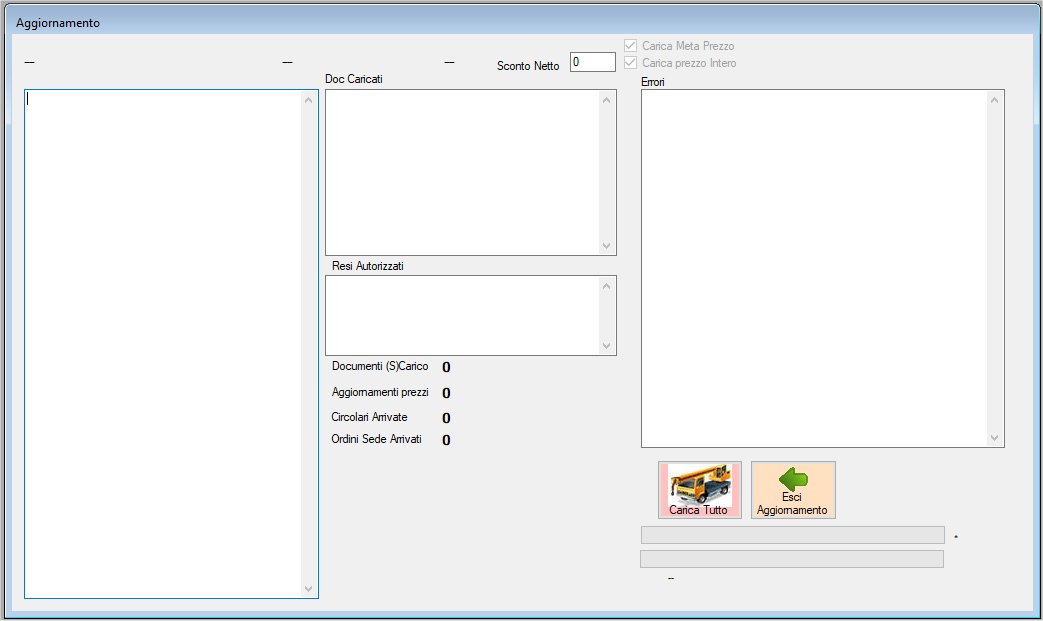Click the Esci Aggiornamento green arrow button

coord(792,490)
